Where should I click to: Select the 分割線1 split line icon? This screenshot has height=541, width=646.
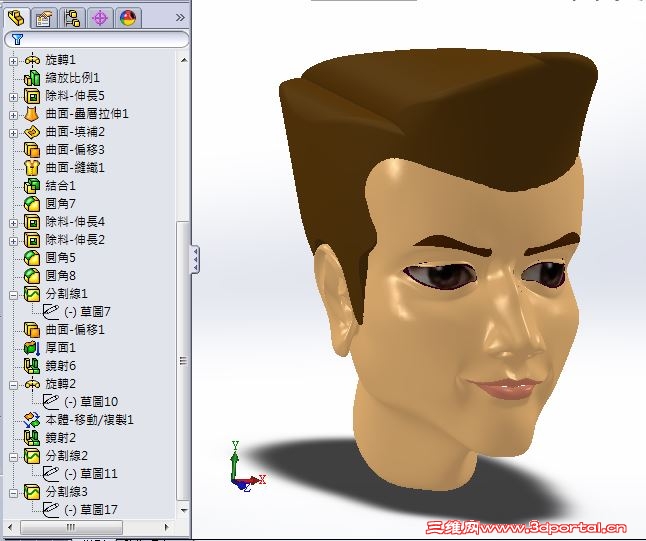pyautogui.click(x=32, y=294)
